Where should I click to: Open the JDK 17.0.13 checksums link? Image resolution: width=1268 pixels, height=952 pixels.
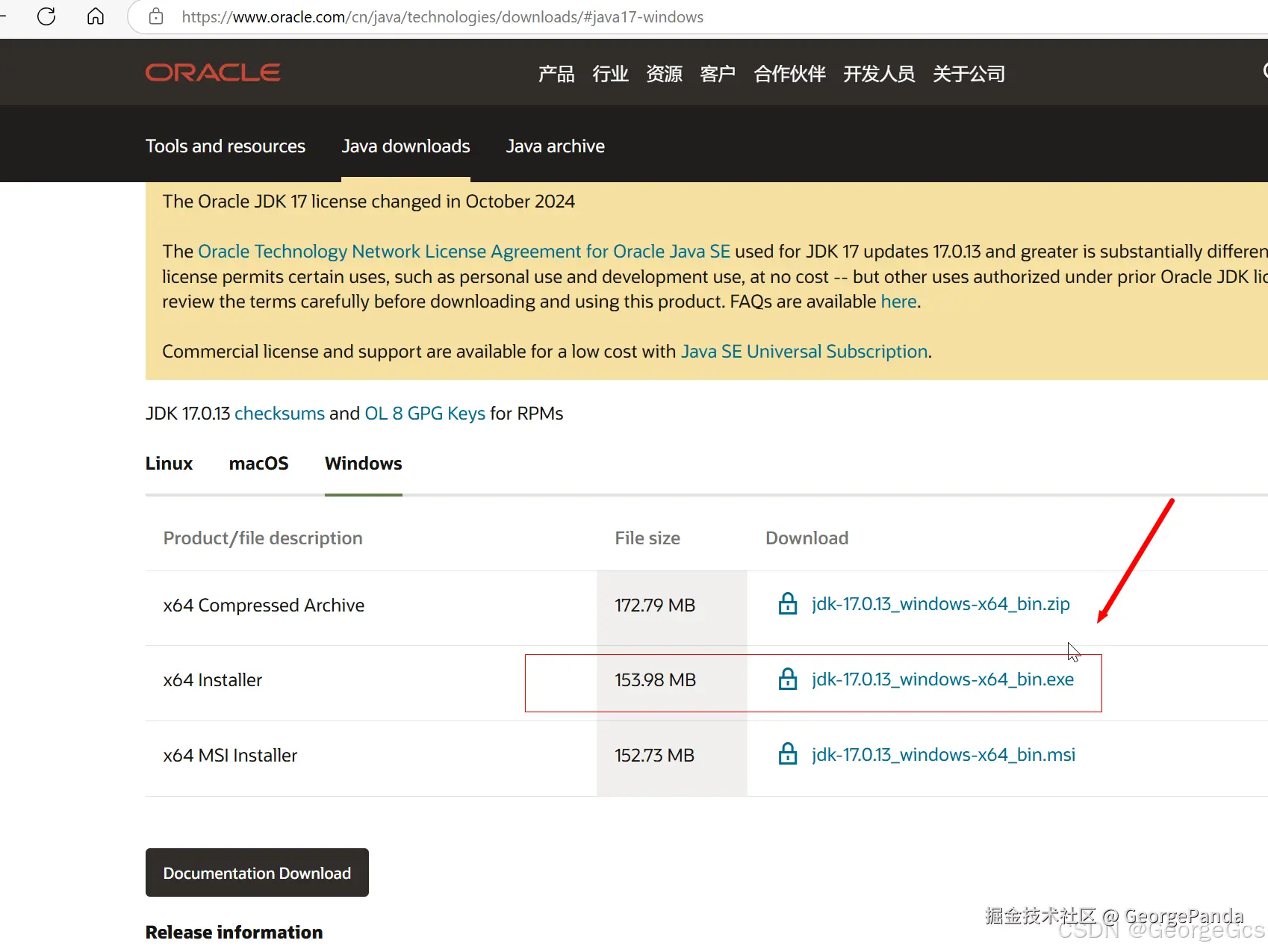(x=279, y=414)
